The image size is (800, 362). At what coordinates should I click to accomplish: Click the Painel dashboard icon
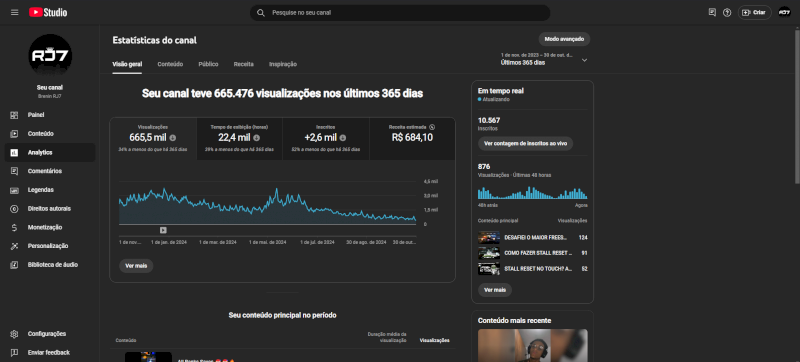coord(14,115)
